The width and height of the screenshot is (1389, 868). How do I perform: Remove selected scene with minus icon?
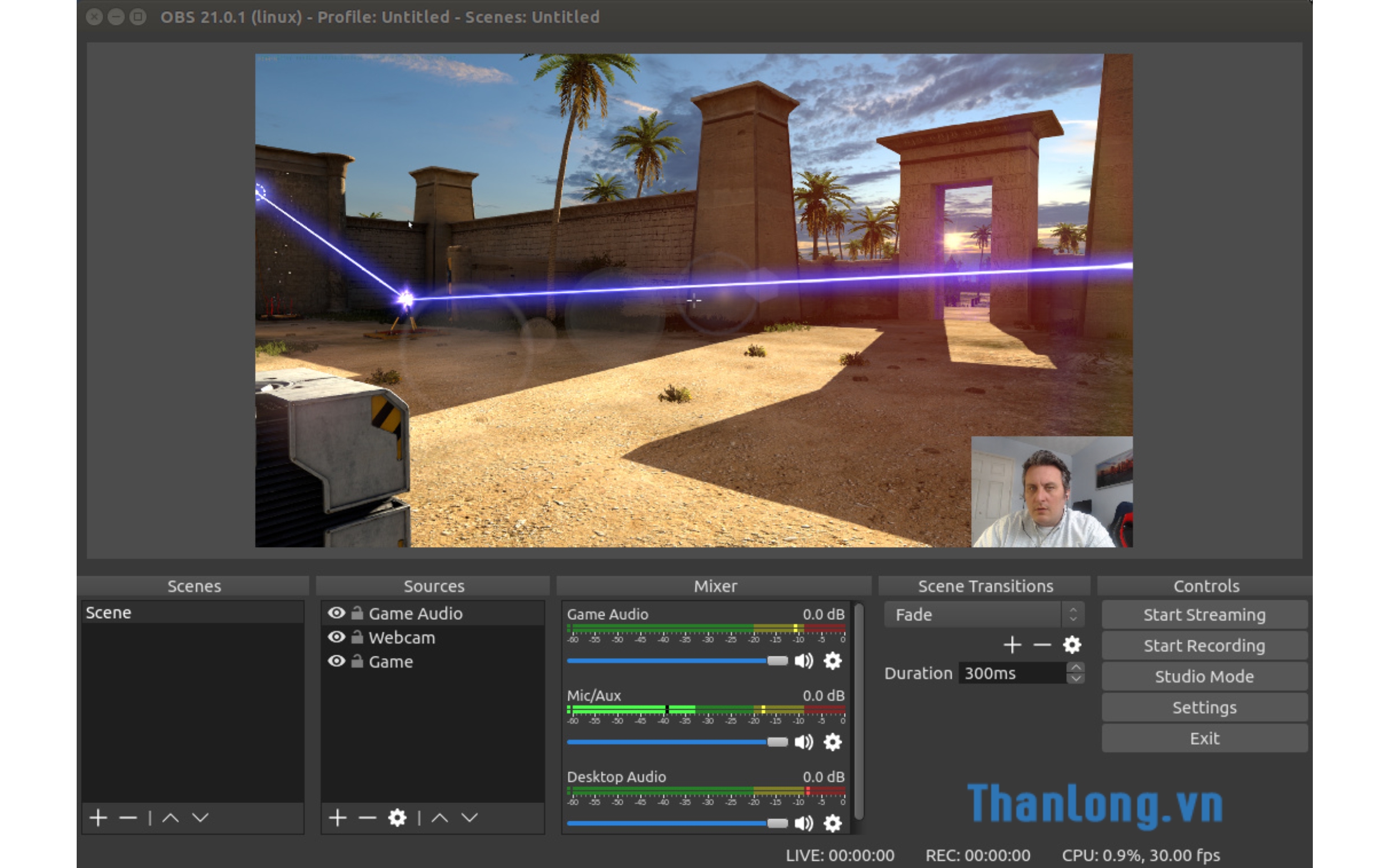[x=128, y=817]
